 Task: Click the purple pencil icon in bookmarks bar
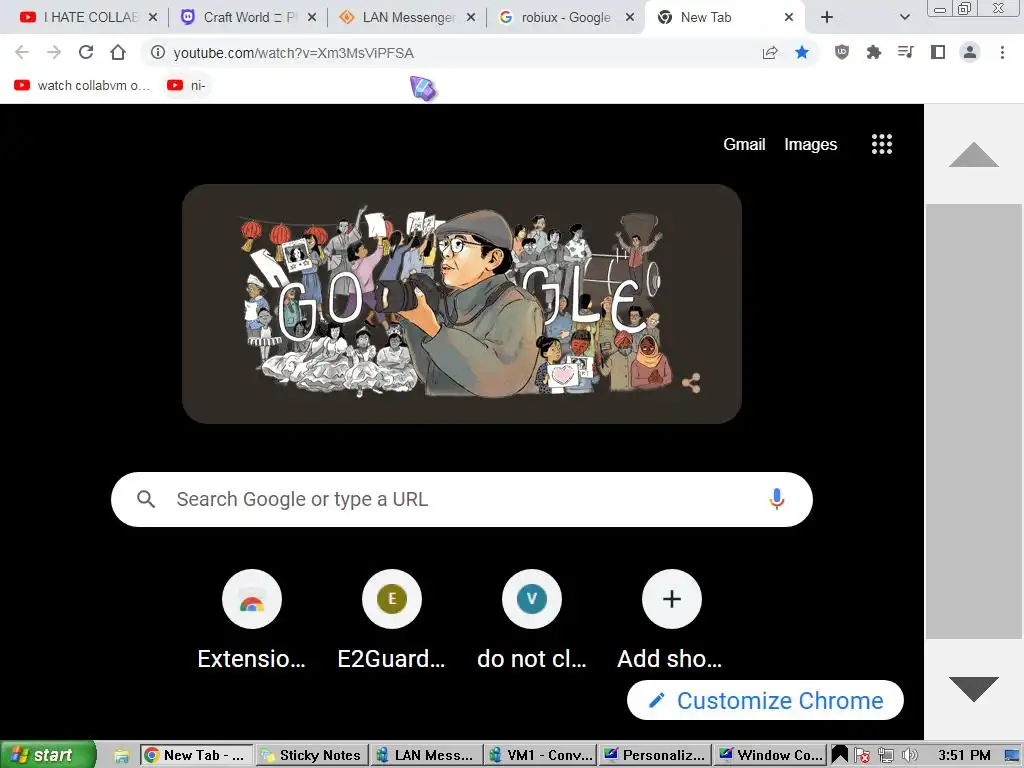pyautogui.click(x=423, y=88)
